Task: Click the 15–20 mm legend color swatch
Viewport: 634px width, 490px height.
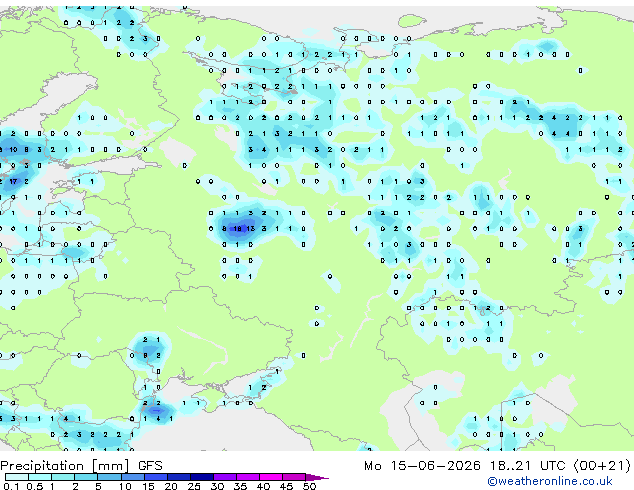Action: 155,477
